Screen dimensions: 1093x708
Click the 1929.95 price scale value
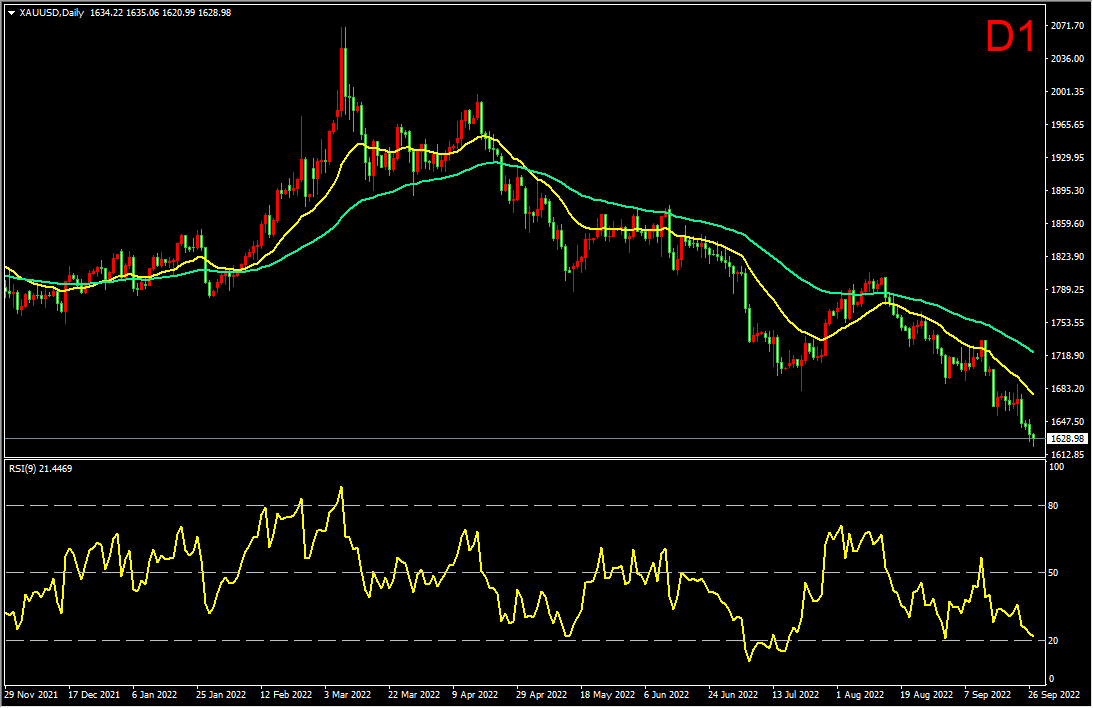click(x=1067, y=157)
